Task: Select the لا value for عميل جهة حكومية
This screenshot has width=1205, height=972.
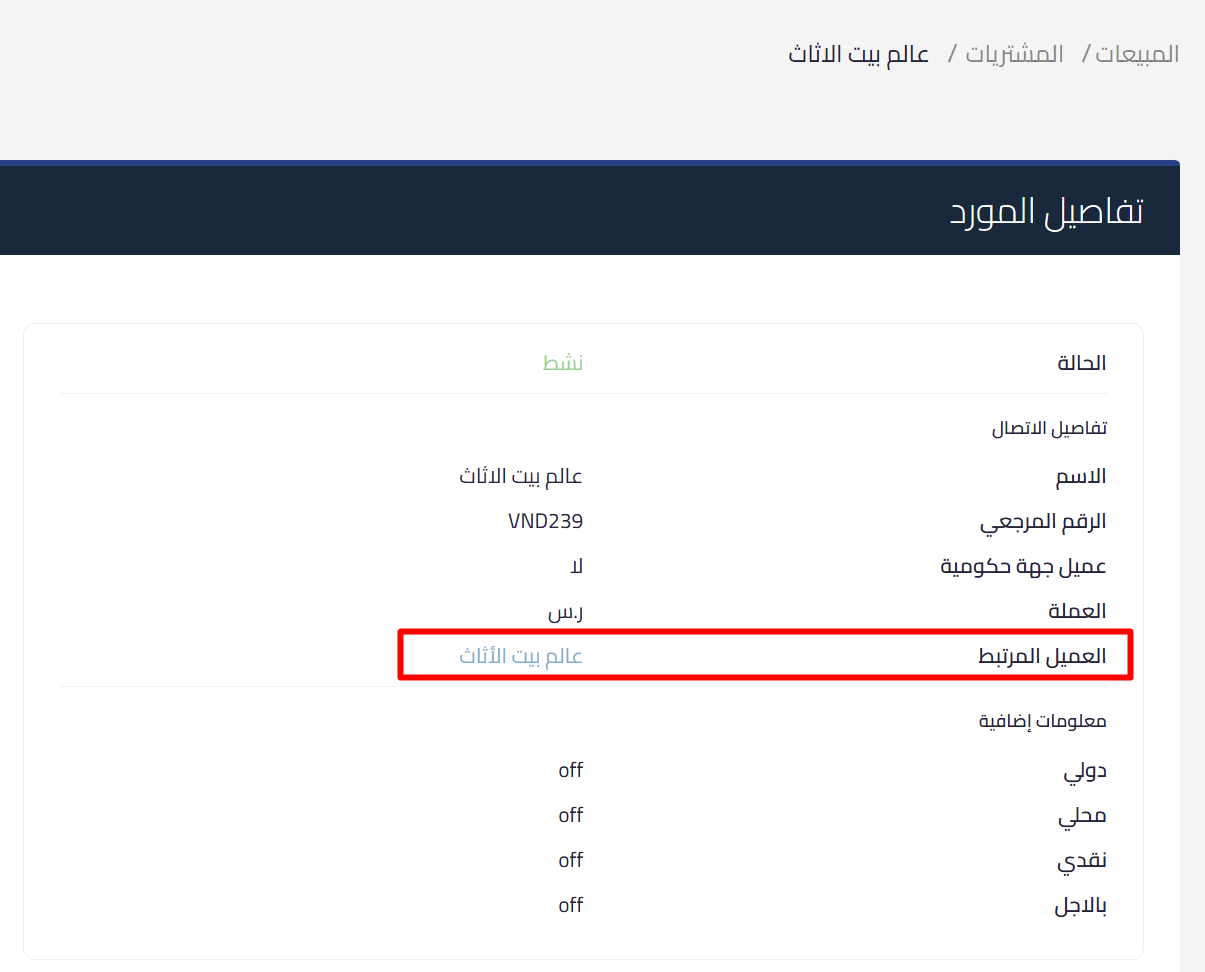Action: [x=577, y=566]
